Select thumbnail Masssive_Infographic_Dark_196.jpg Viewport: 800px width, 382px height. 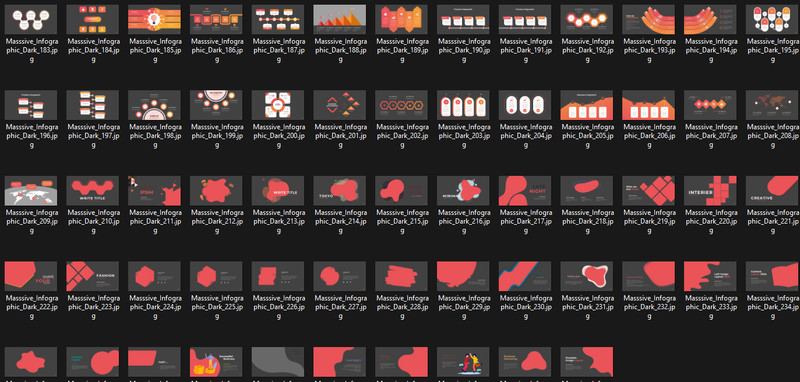(x=31, y=106)
